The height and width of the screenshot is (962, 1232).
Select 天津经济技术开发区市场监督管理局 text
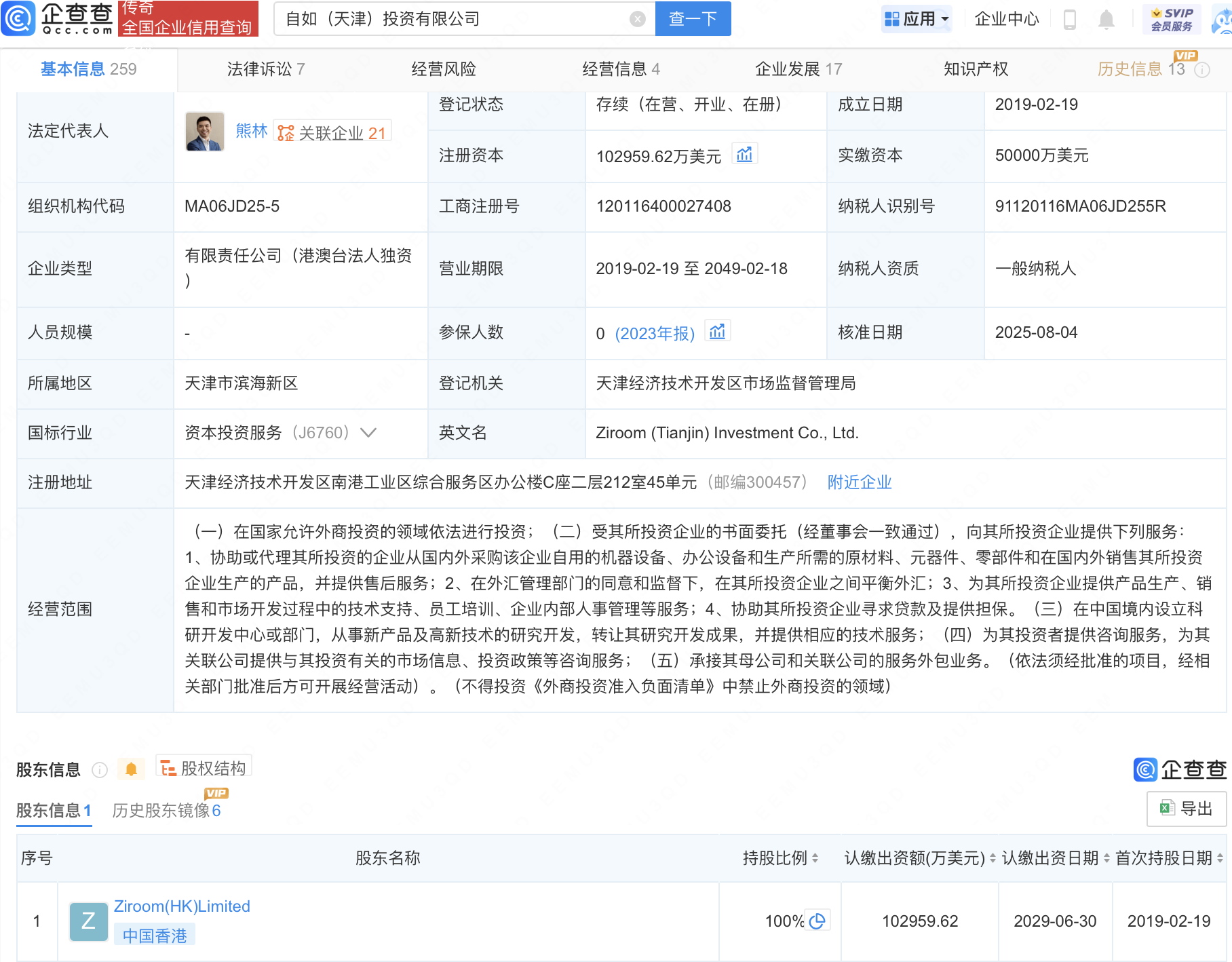(x=726, y=383)
